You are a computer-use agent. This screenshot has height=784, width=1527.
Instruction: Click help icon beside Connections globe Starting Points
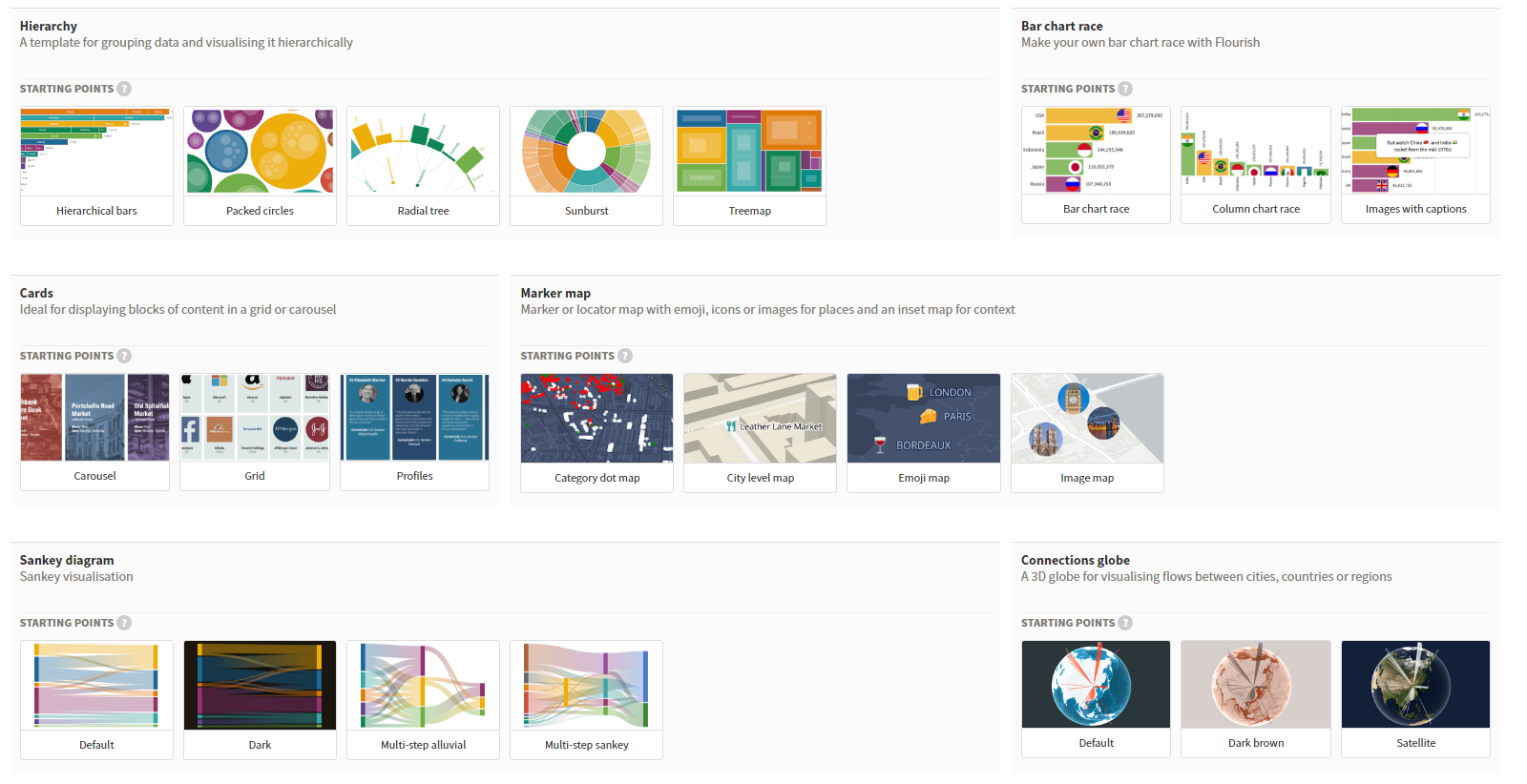pos(1125,623)
